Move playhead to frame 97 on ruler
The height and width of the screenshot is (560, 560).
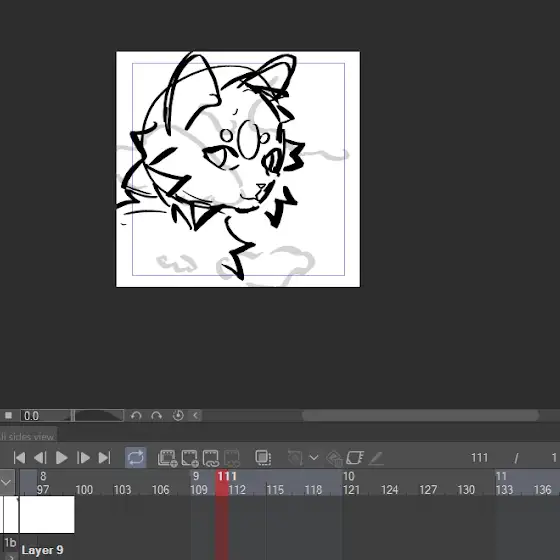click(43, 489)
